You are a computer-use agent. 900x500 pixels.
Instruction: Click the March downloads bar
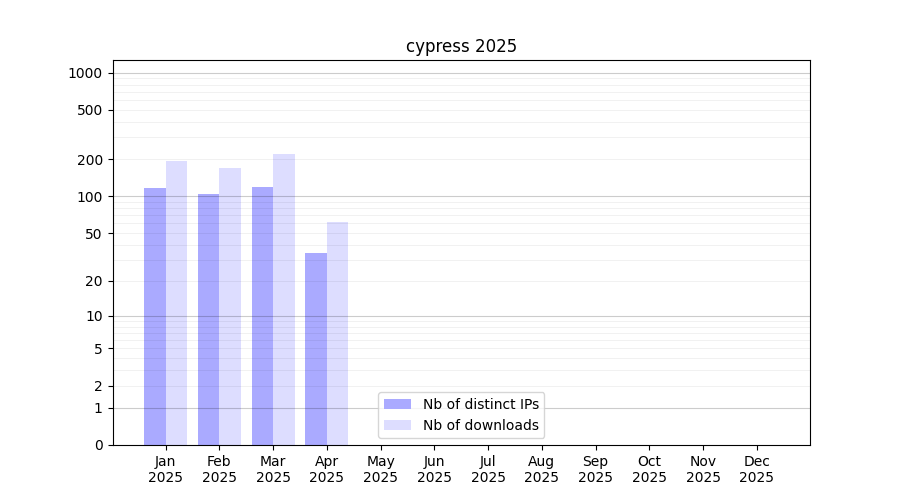[x=284, y=299]
